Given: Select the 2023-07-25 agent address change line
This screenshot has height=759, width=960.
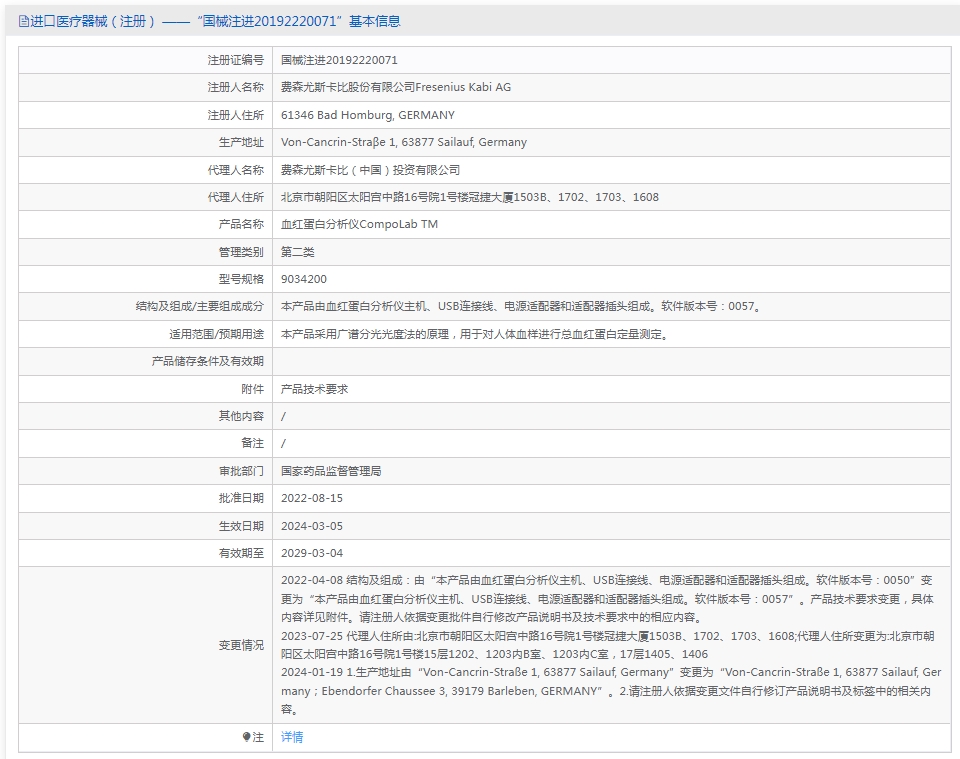Looking at the screenshot, I should tap(607, 645).
